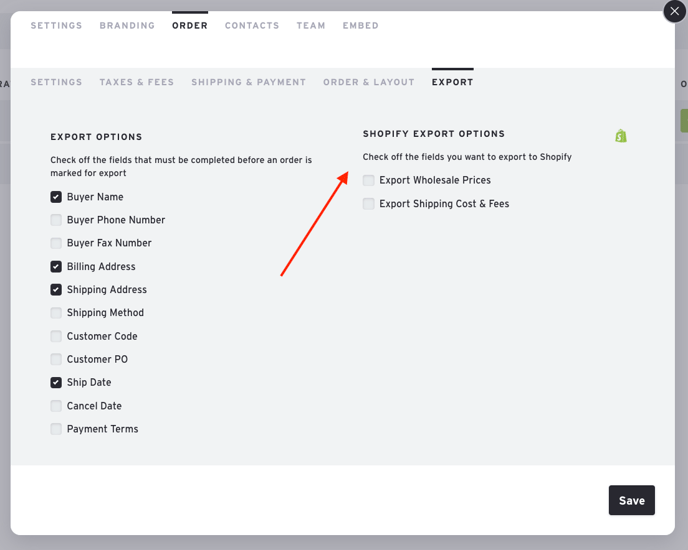This screenshot has width=688, height=550.
Task: Switch to the Branding tab
Action: point(127,25)
